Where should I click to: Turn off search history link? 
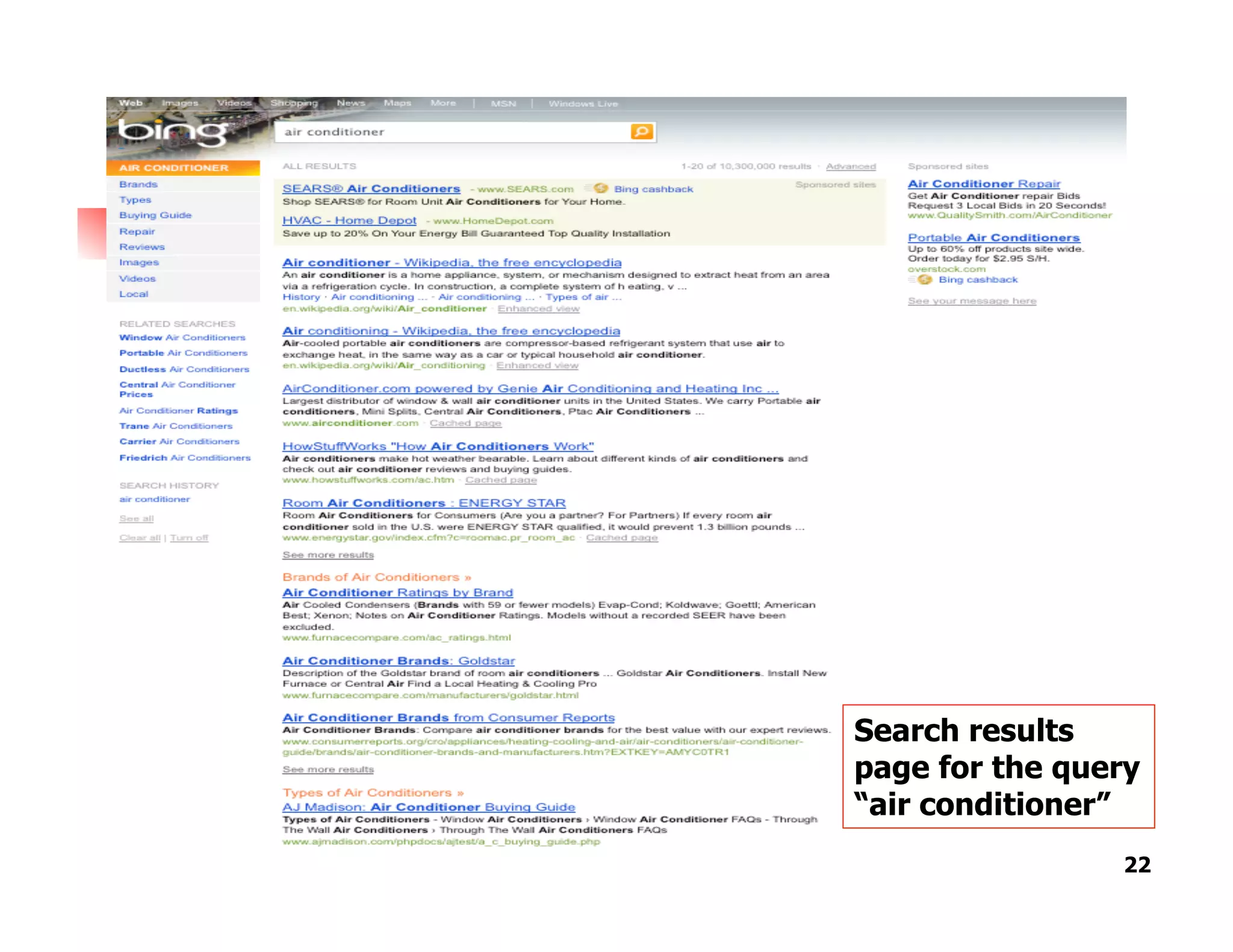click(189, 538)
